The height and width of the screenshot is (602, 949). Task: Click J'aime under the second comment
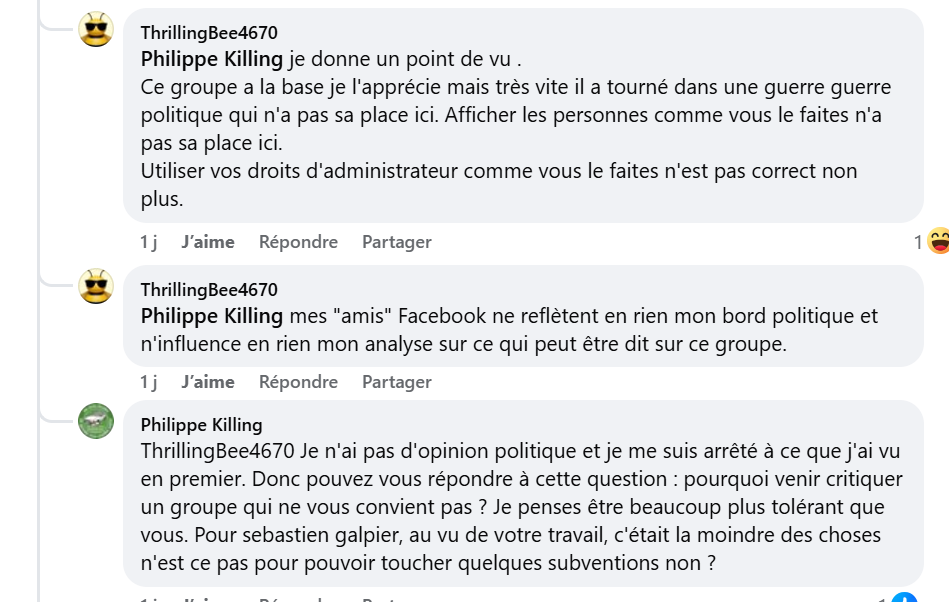pos(208,382)
